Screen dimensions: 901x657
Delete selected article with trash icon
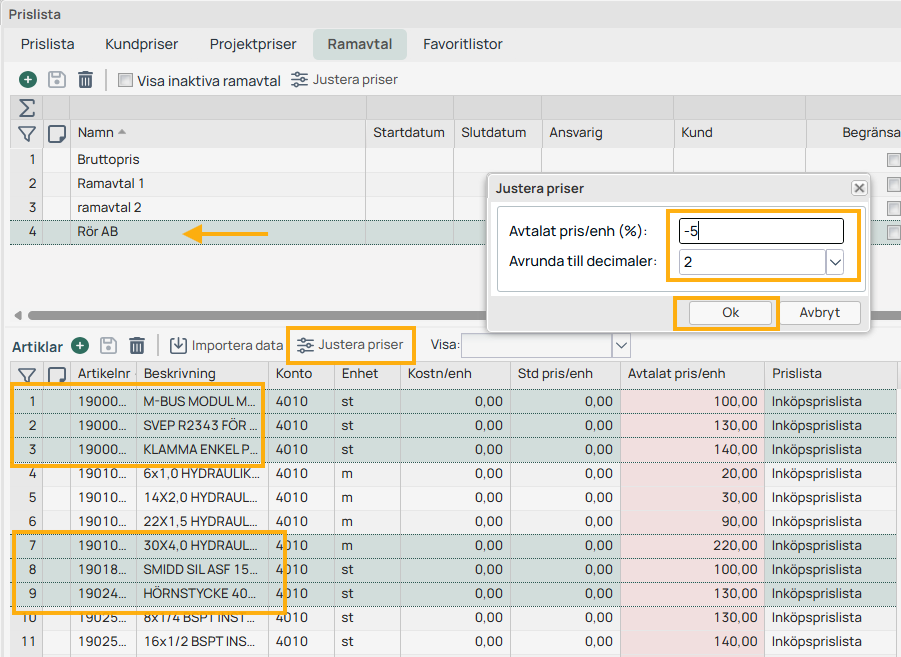137,346
